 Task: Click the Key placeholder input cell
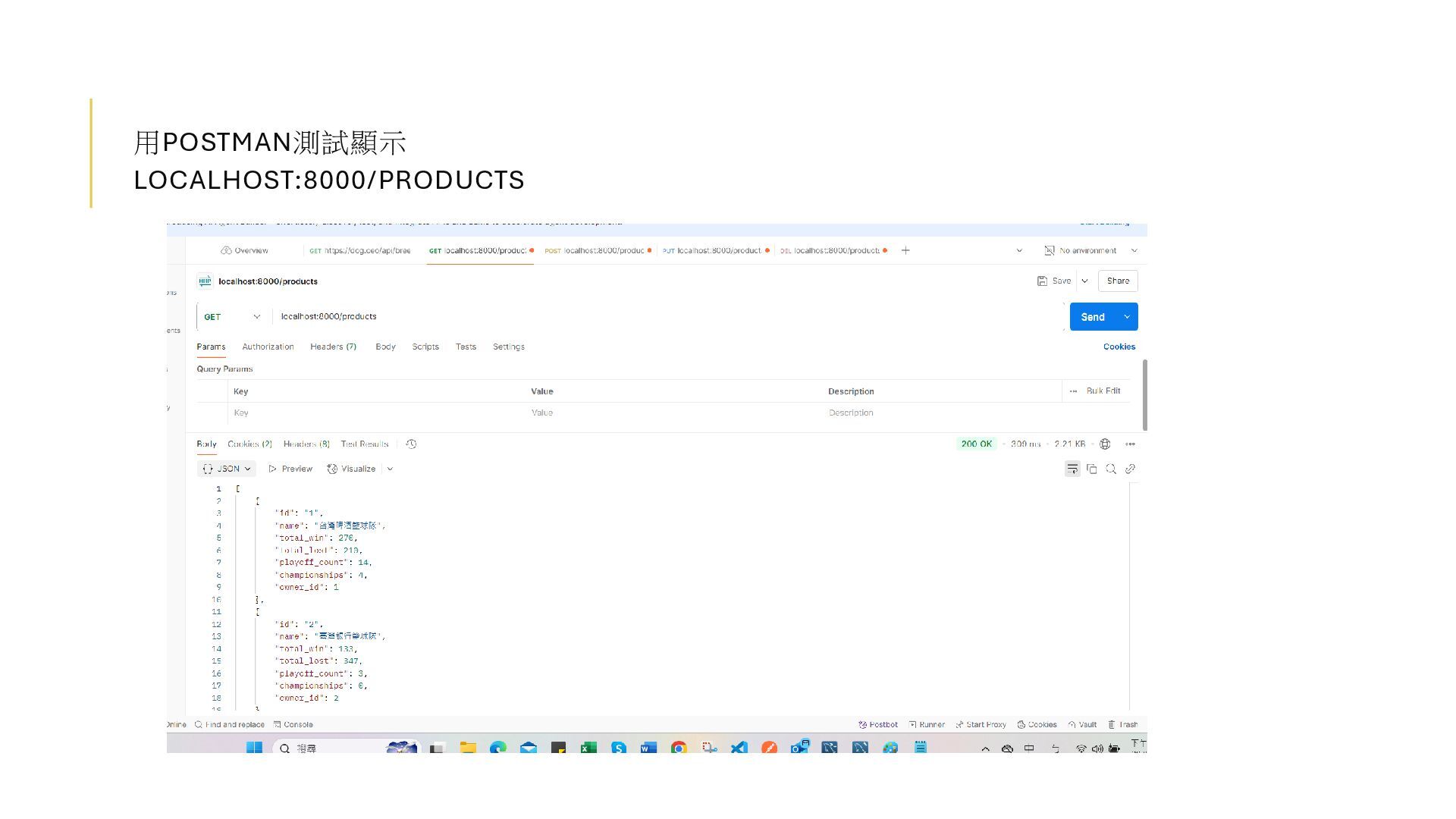(376, 413)
